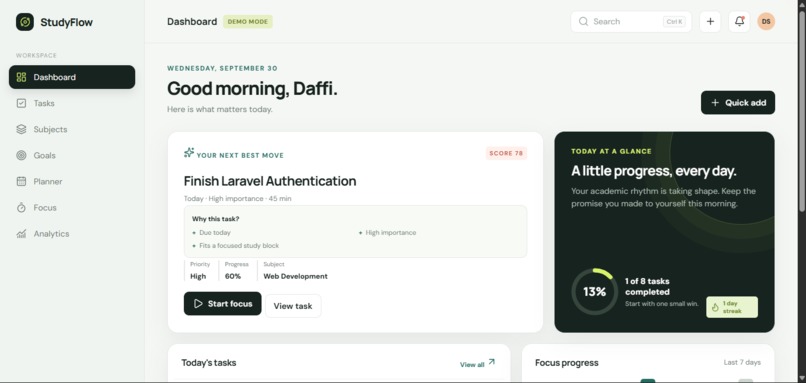Screen dimensions: 806x383
Task: Click the View task button
Action: pyautogui.click(x=293, y=306)
